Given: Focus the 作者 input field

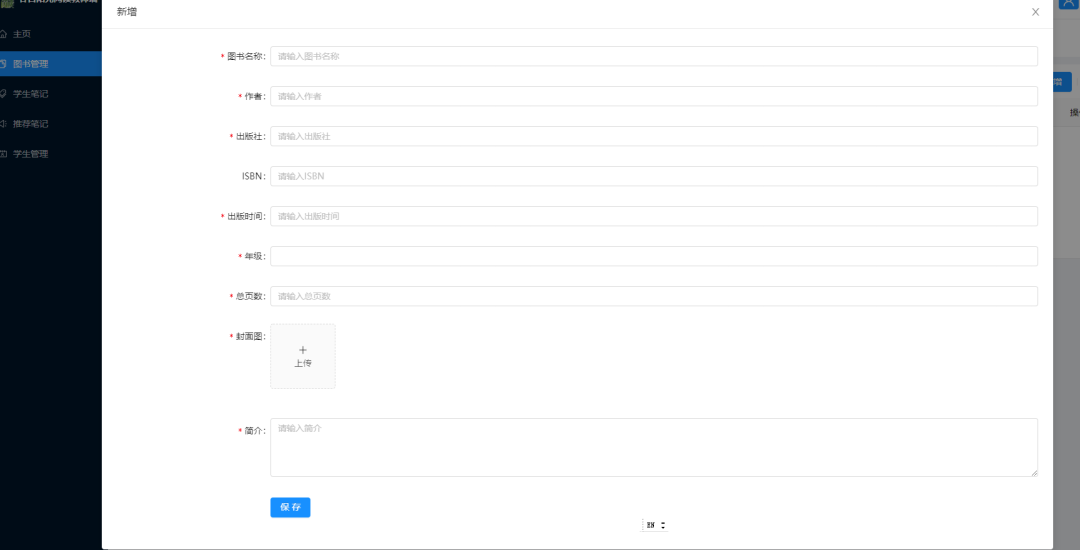Looking at the screenshot, I should [x=654, y=96].
